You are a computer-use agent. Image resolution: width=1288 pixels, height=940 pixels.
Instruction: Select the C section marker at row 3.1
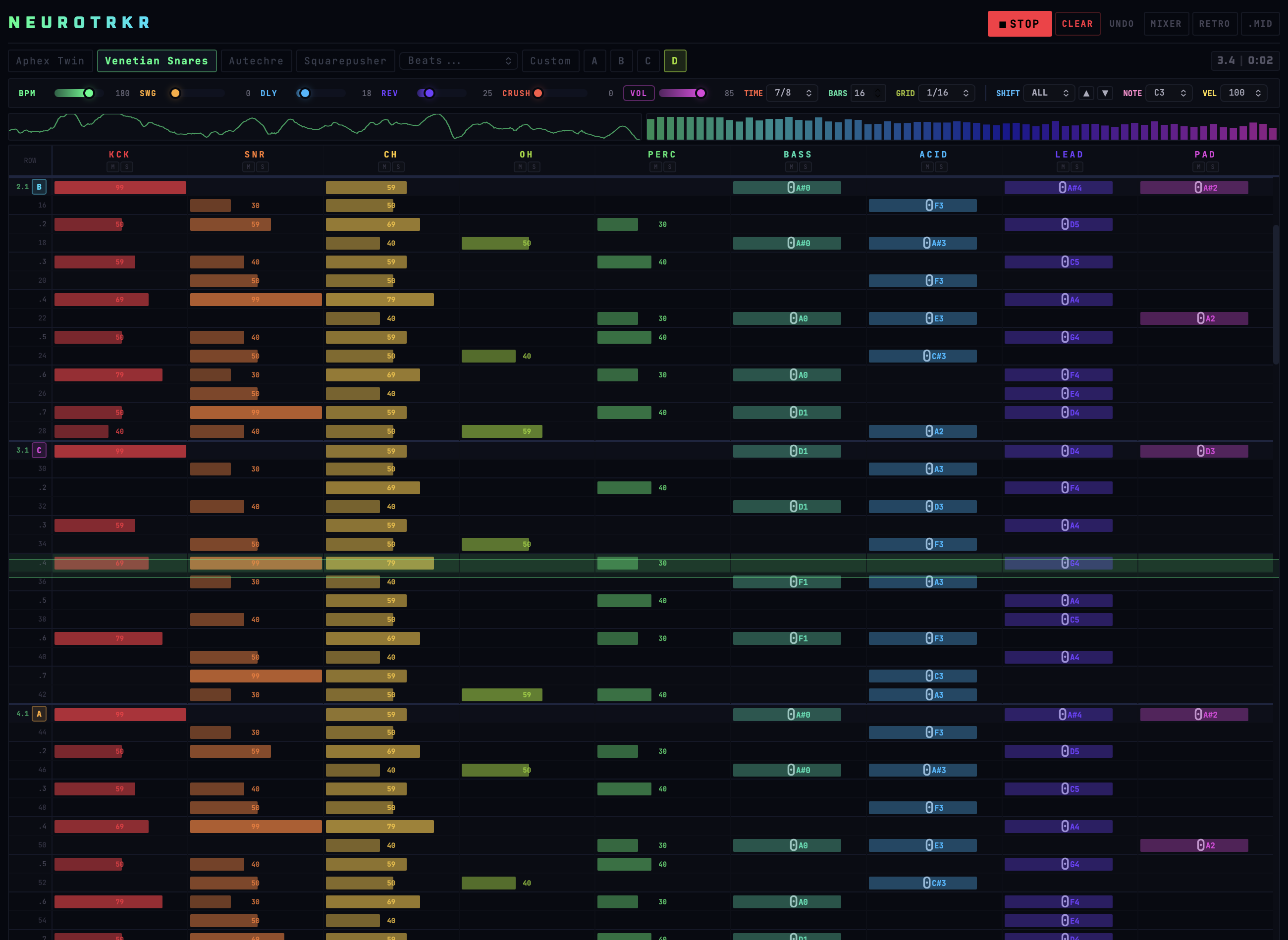click(x=39, y=450)
